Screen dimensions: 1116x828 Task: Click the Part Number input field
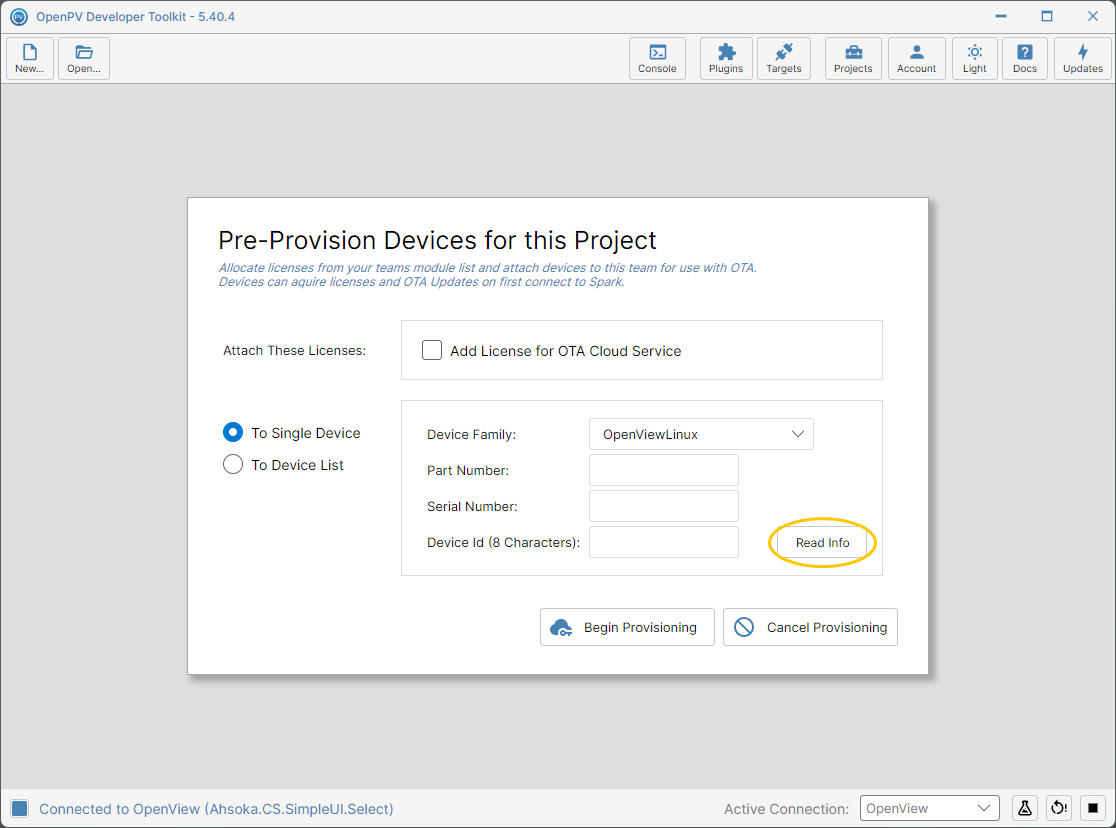tap(664, 470)
